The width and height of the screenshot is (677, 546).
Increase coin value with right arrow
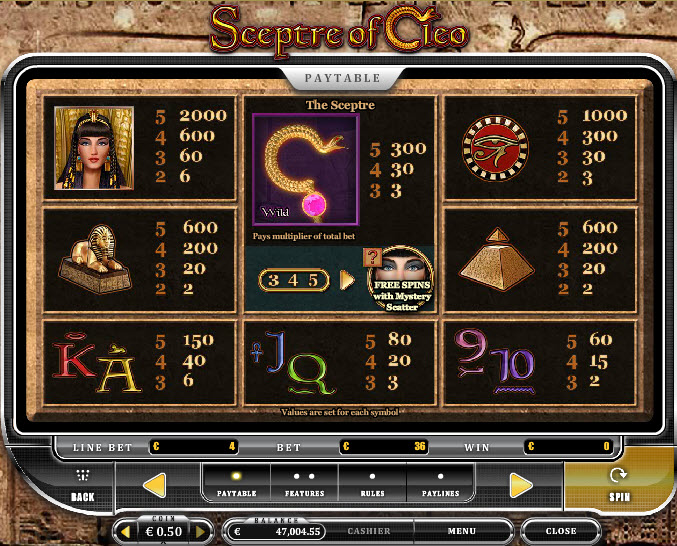(200, 532)
